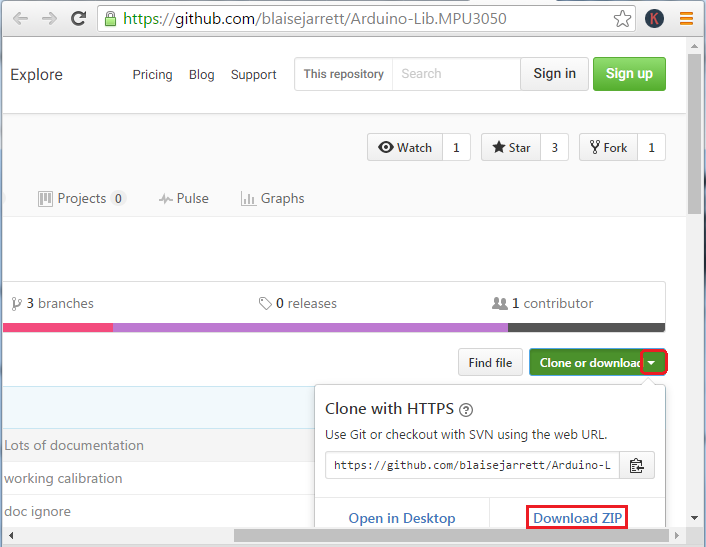Click the horizontal scrollbar right arrow

pyautogui.click(x=677, y=535)
